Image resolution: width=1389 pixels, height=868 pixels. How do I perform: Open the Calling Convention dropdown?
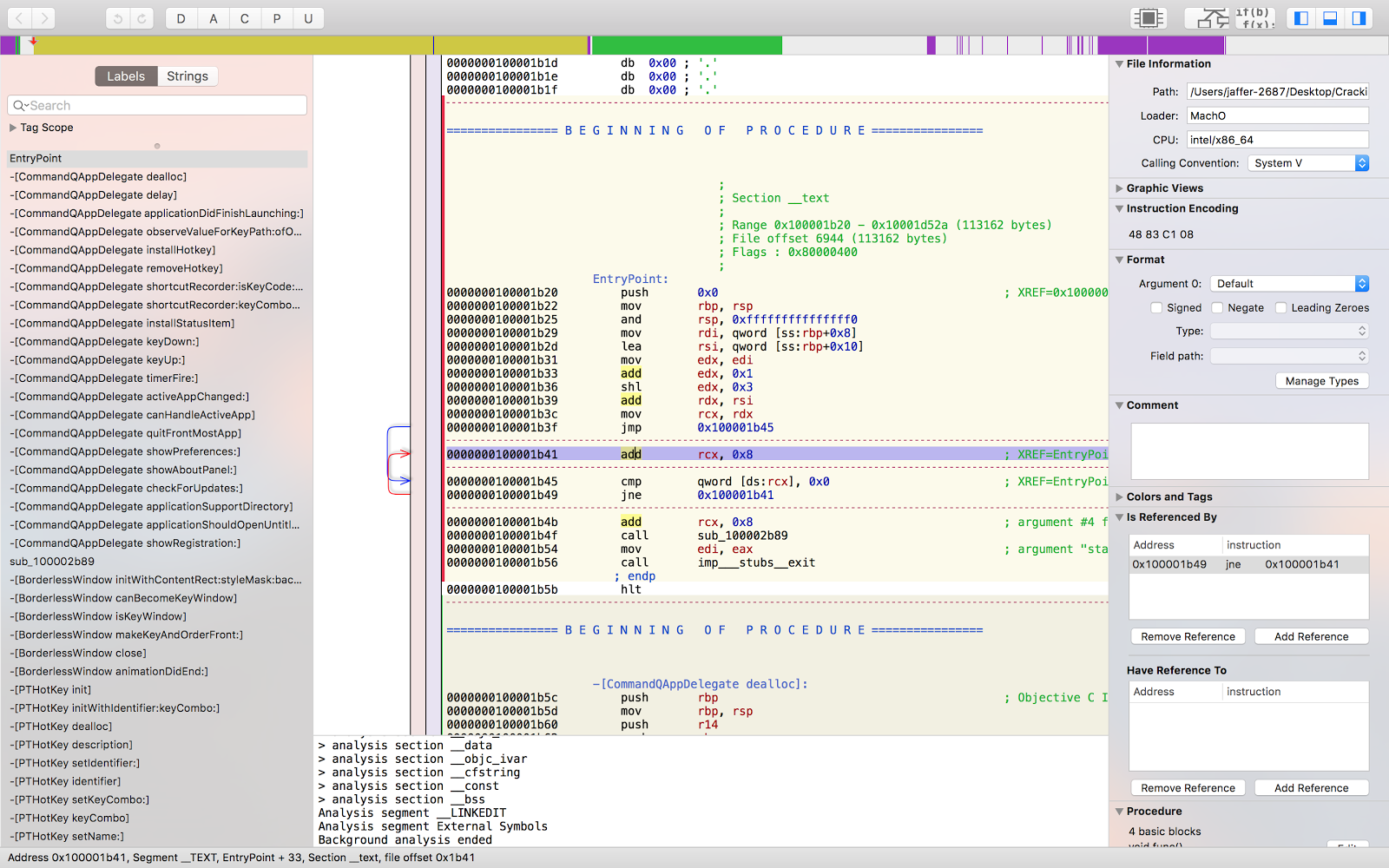click(x=1308, y=163)
